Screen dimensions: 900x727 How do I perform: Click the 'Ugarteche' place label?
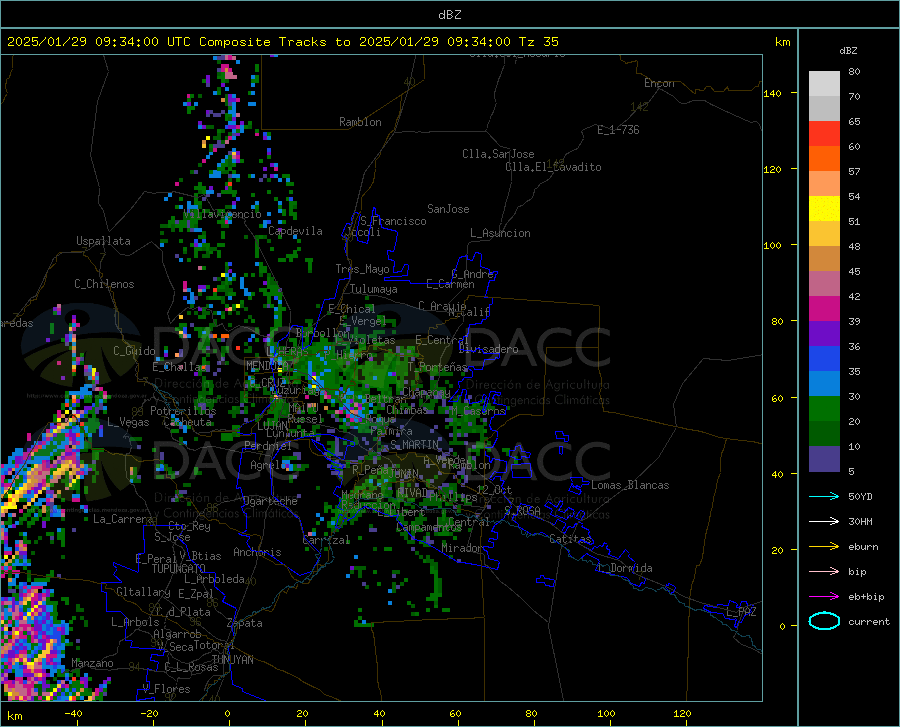(270, 501)
